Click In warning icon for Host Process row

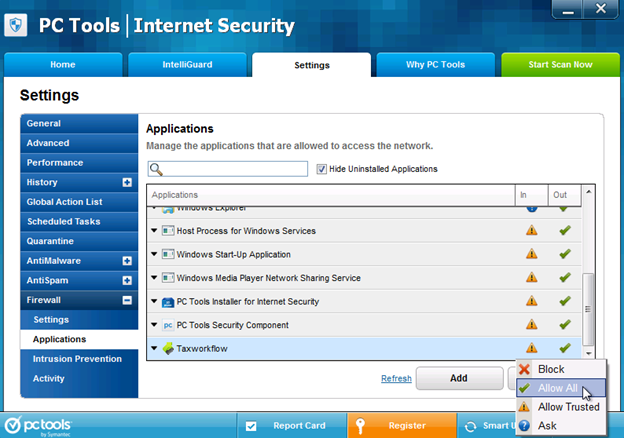pyautogui.click(x=532, y=230)
